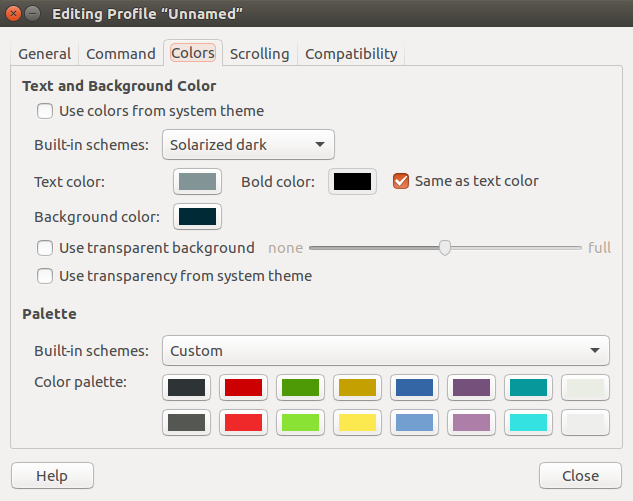The height and width of the screenshot is (501, 633).
Task: Open the Scrolling tab
Action: [259, 54]
